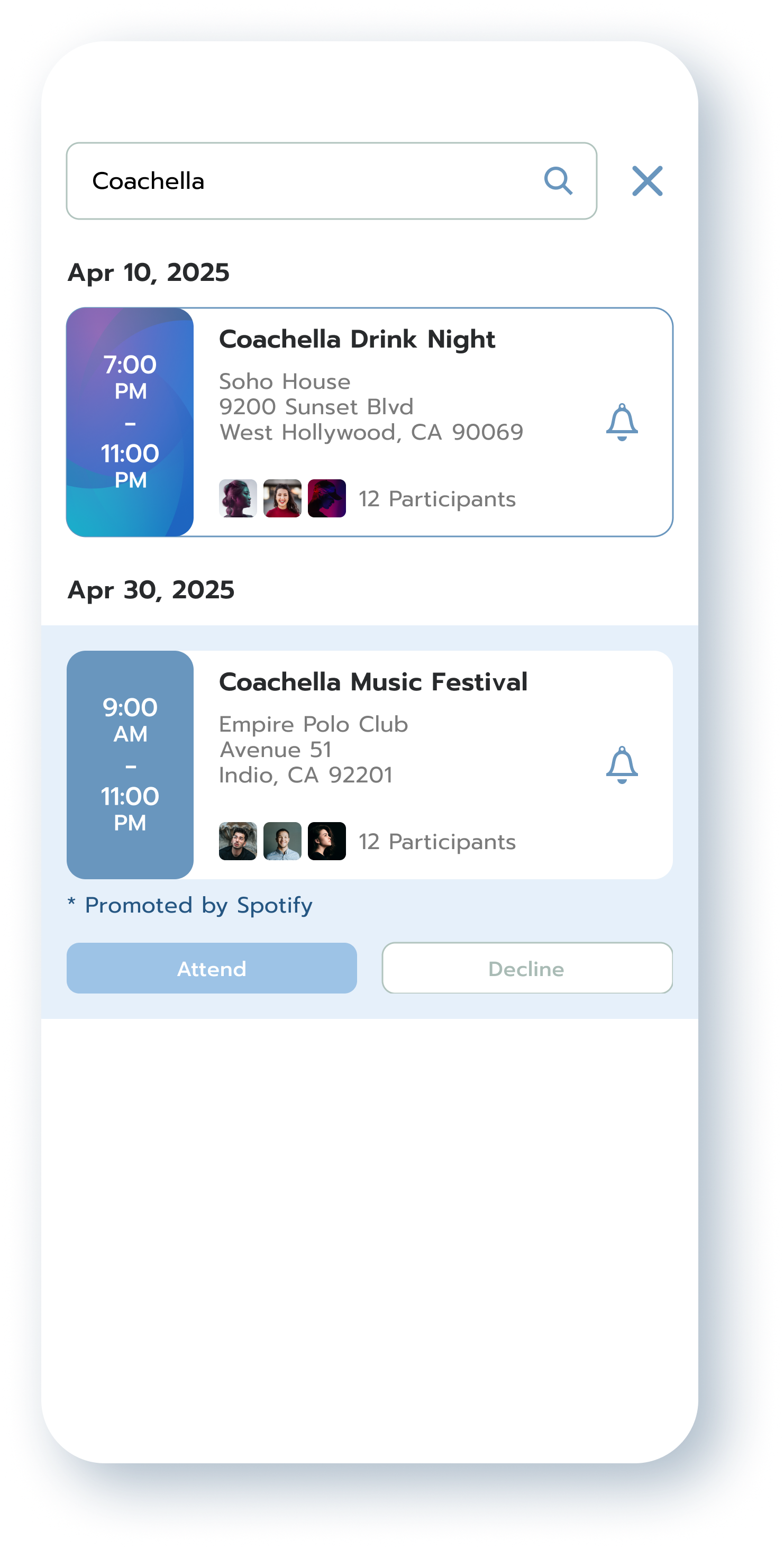The height and width of the screenshot is (1549, 784).
Task: Open Soho House address on Sunset Blvd
Action: 371,407
